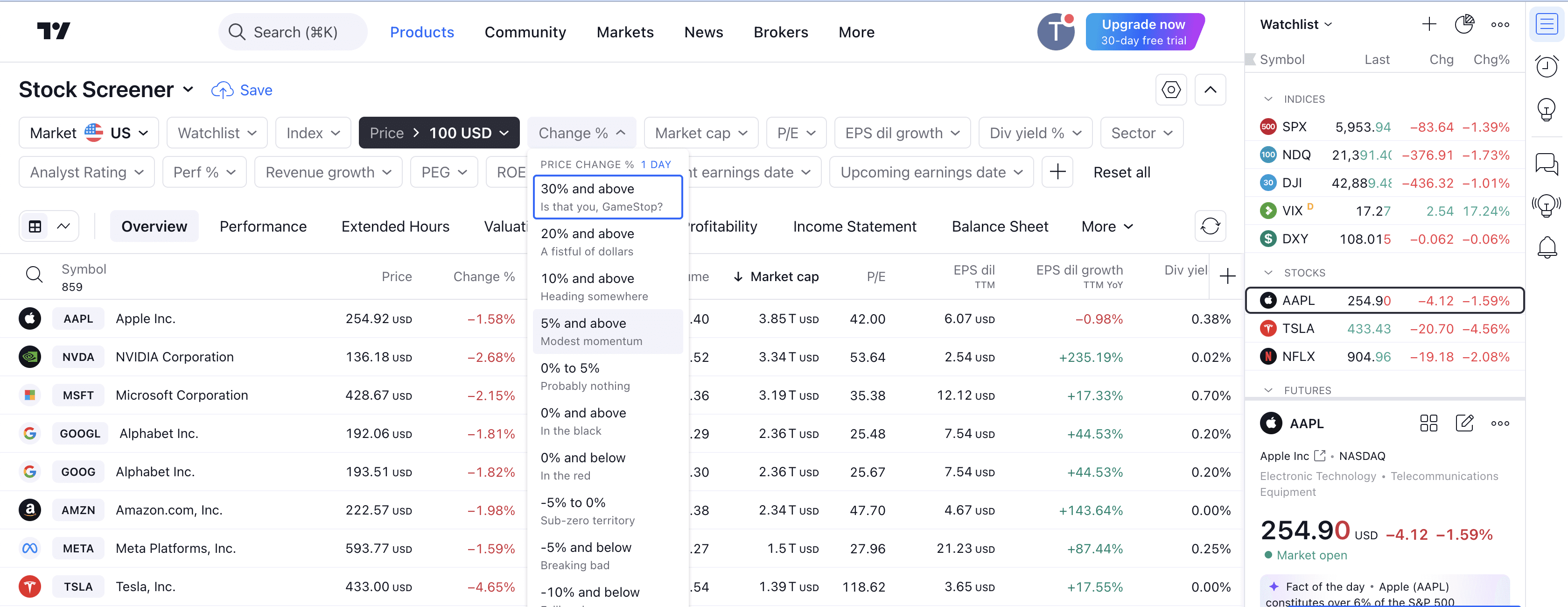This screenshot has height=607, width=1568.
Task: Open the Chats speech bubble icon
Action: point(1546,164)
